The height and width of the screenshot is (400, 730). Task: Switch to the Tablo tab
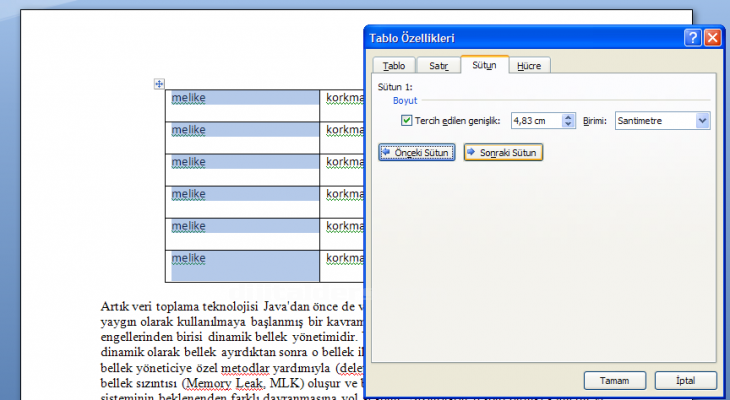coord(394,66)
